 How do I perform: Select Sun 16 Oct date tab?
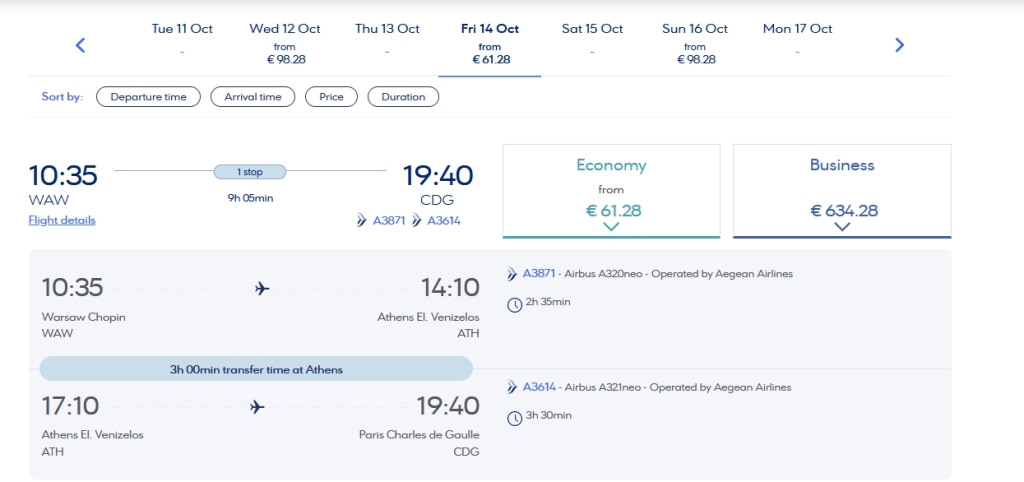695,44
